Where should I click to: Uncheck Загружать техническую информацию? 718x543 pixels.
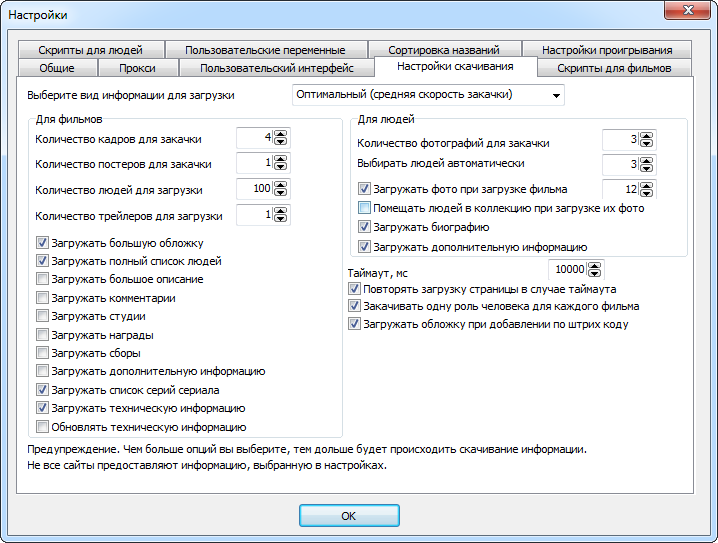click(42, 408)
